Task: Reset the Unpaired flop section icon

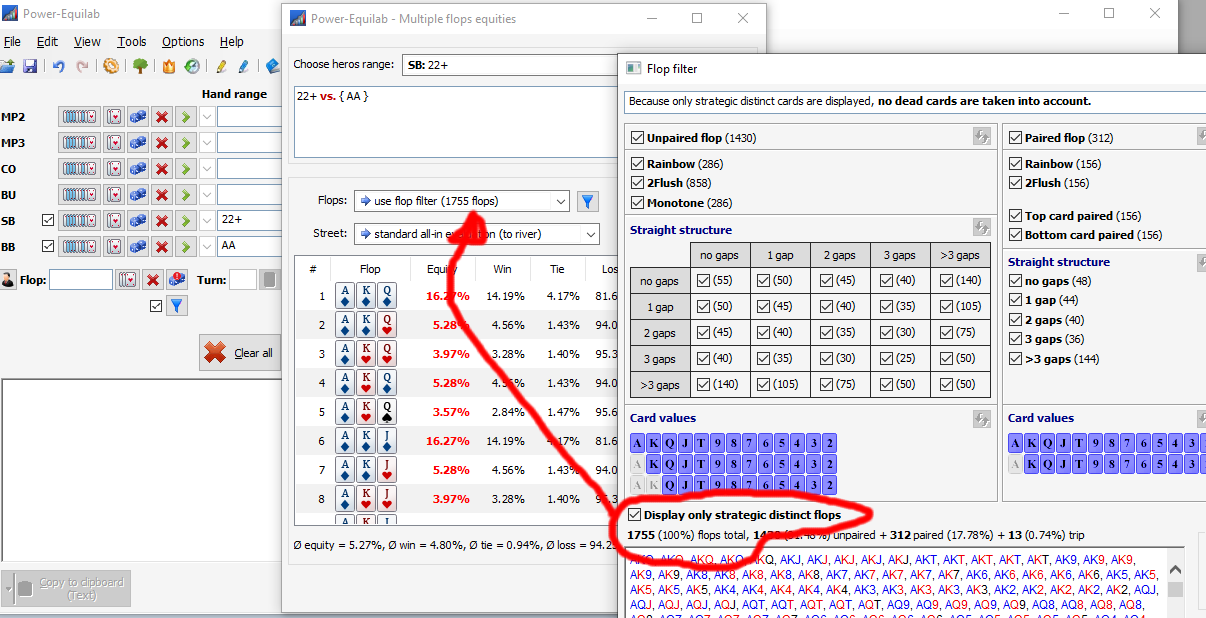Action: [982, 138]
